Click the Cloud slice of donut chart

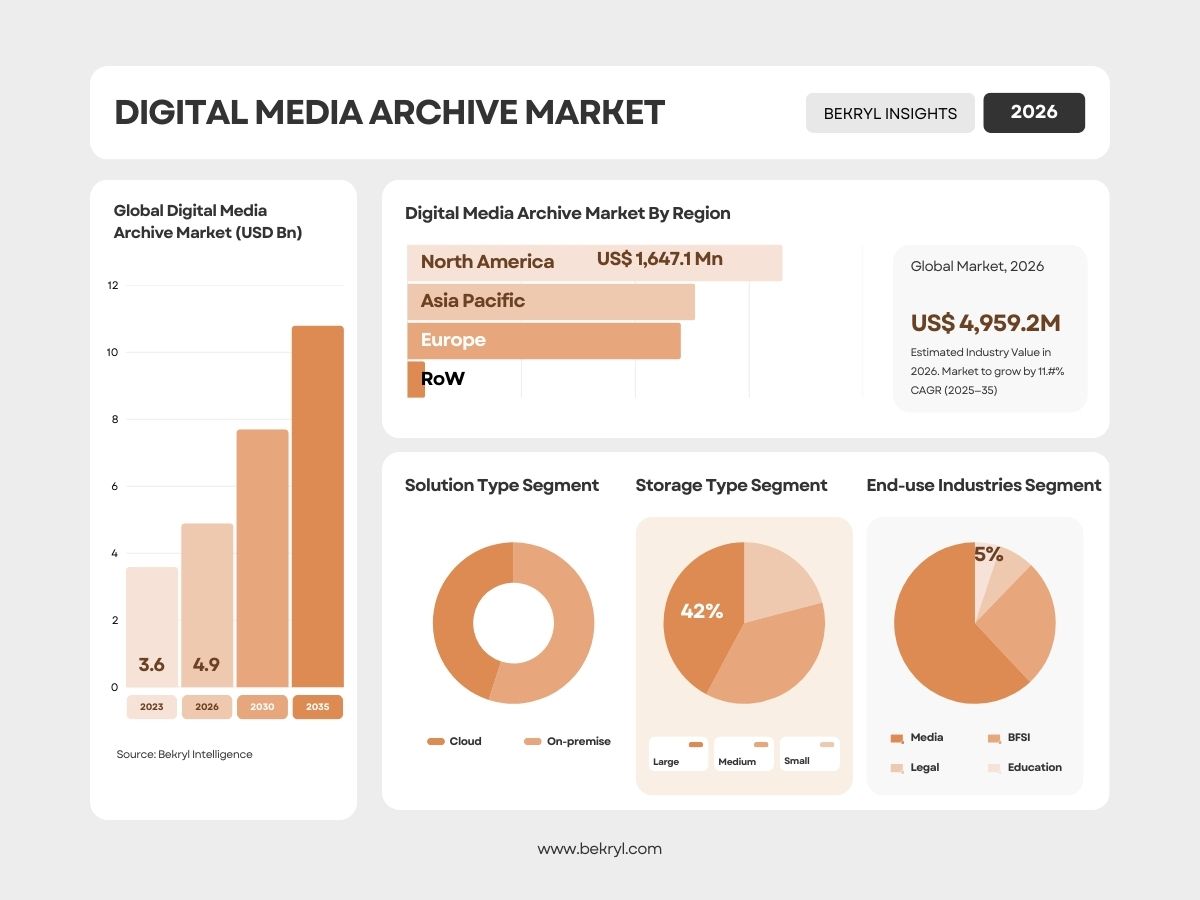coord(455,615)
